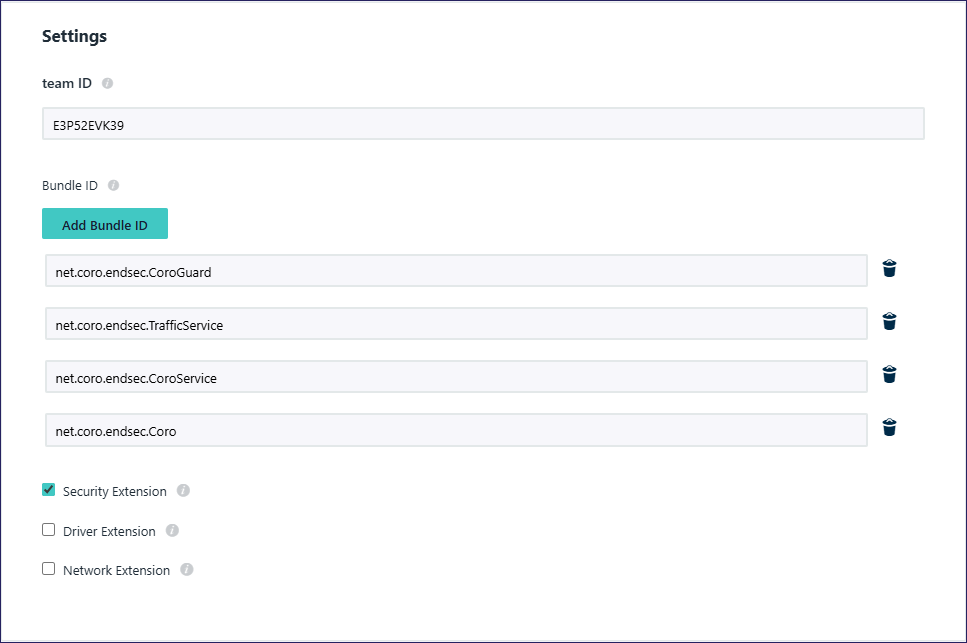Open the Security Extension info icon

click(x=183, y=491)
